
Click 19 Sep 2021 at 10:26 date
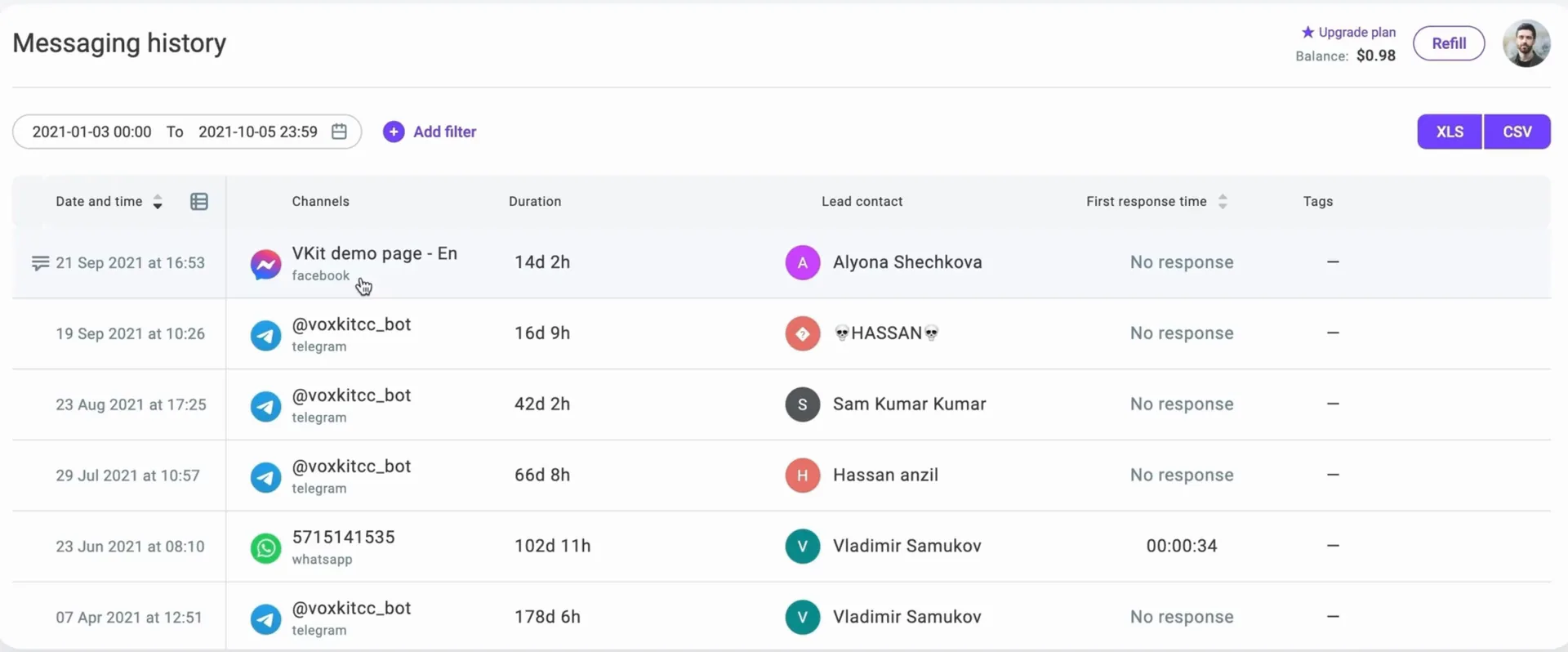point(130,333)
